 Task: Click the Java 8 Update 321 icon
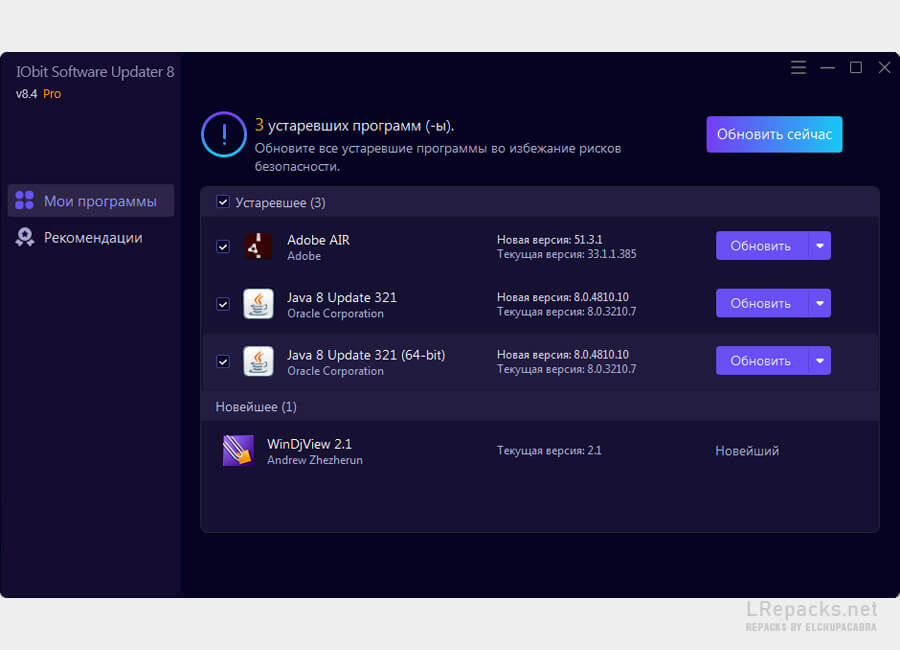[x=258, y=304]
